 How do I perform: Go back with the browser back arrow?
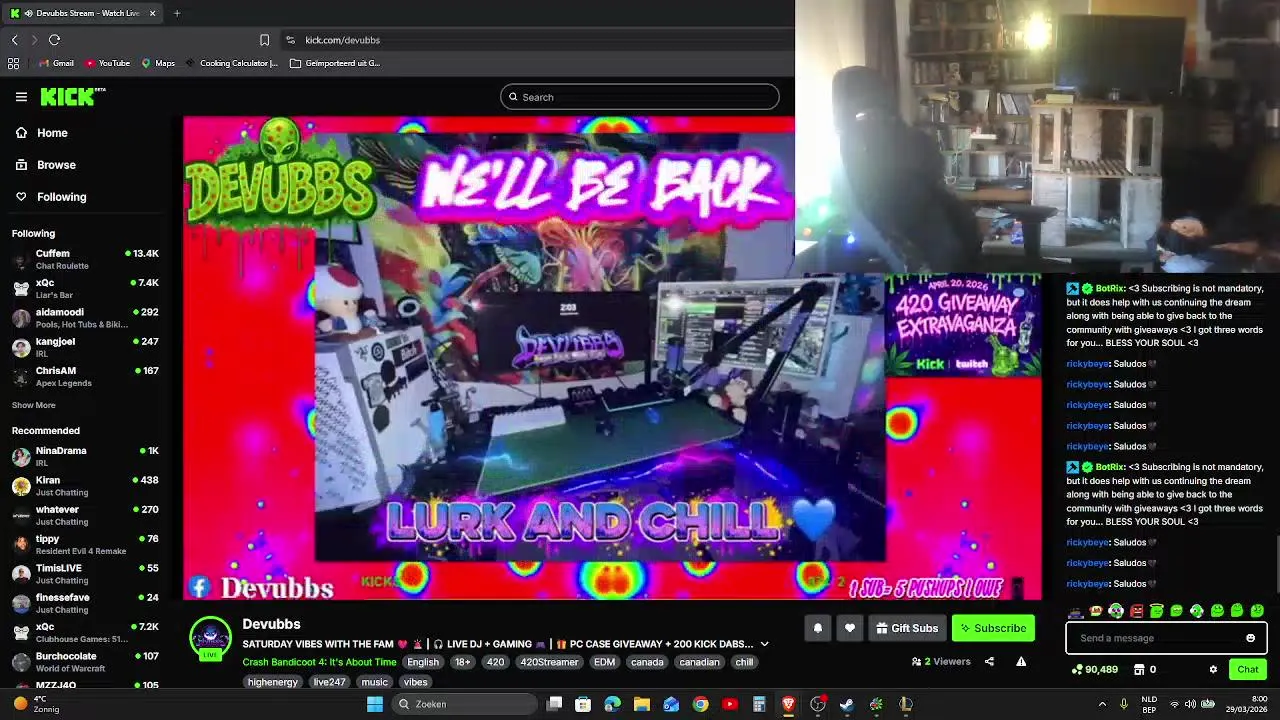point(14,40)
